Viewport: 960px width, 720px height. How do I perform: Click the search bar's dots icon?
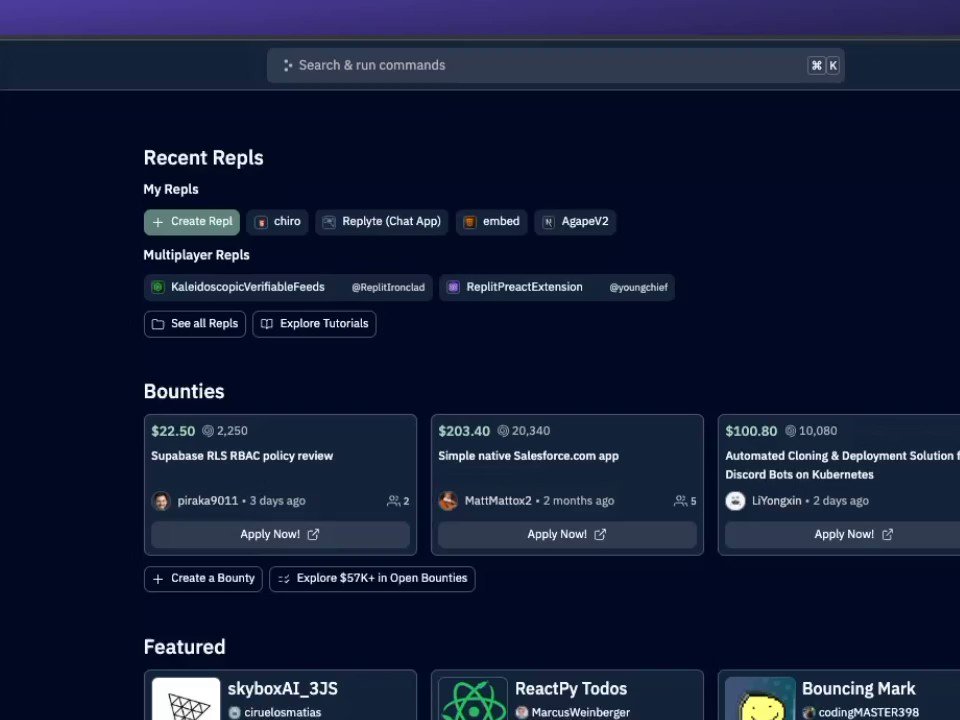point(287,66)
